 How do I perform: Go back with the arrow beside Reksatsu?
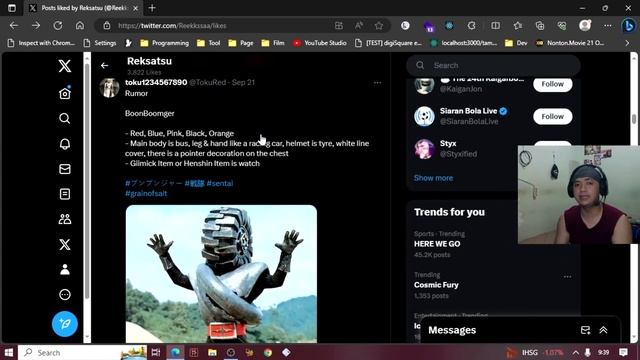click(104, 65)
